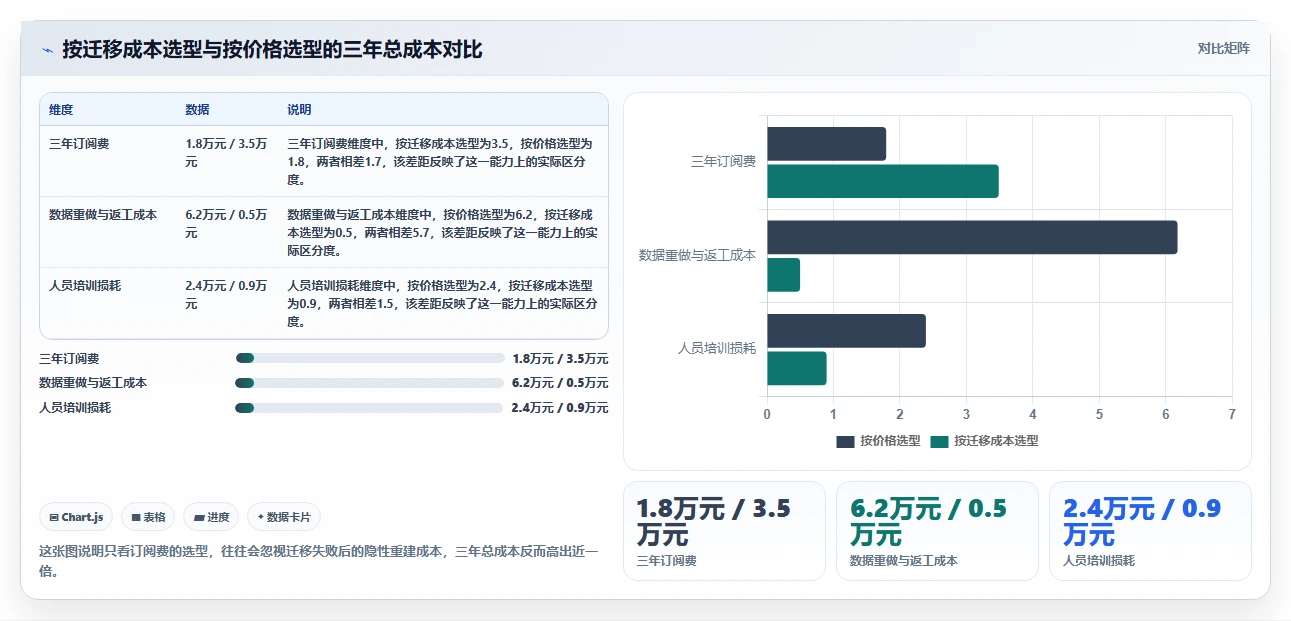This screenshot has height=621, width=1291.
Task: Click the blue icon beside the card title
Action: 47,50
